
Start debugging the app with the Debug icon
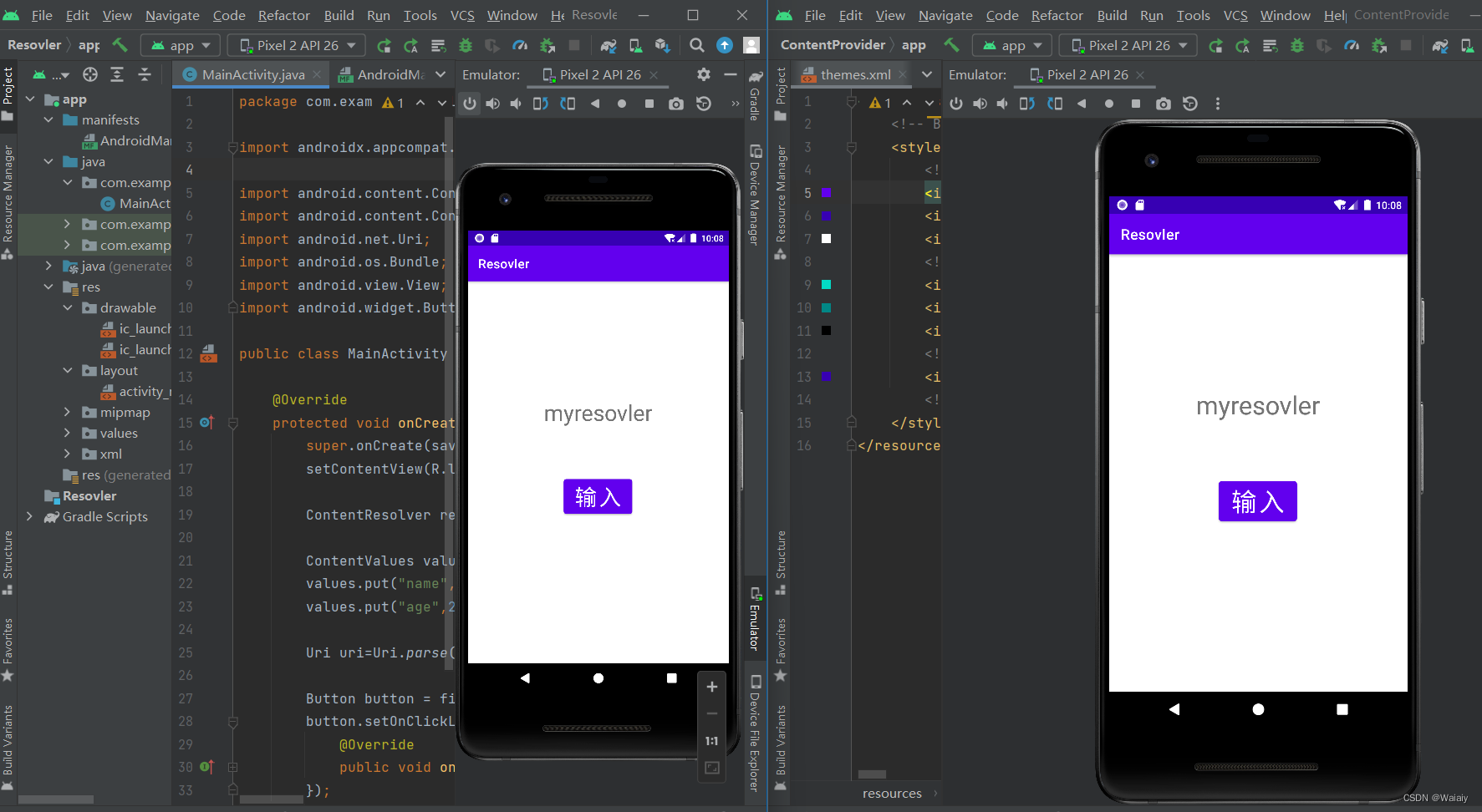click(x=466, y=45)
